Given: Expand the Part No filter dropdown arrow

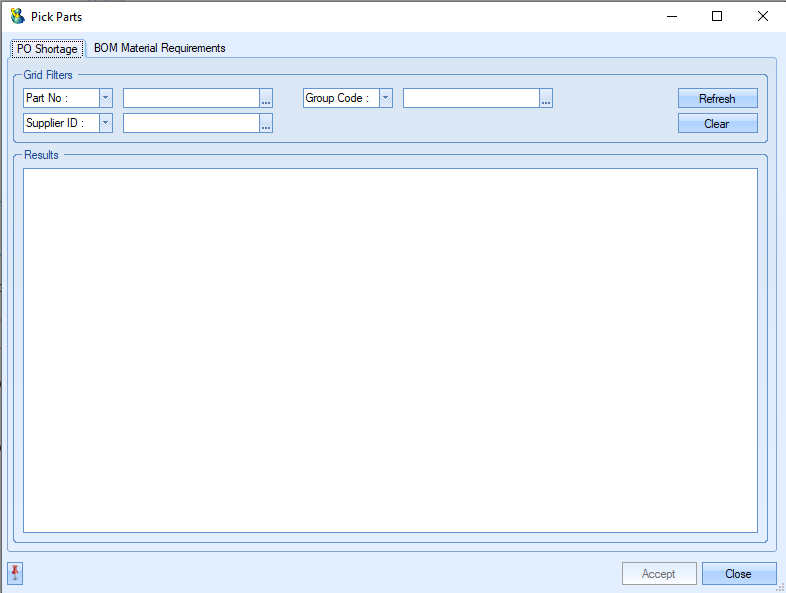Looking at the screenshot, I should pos(105,98).
